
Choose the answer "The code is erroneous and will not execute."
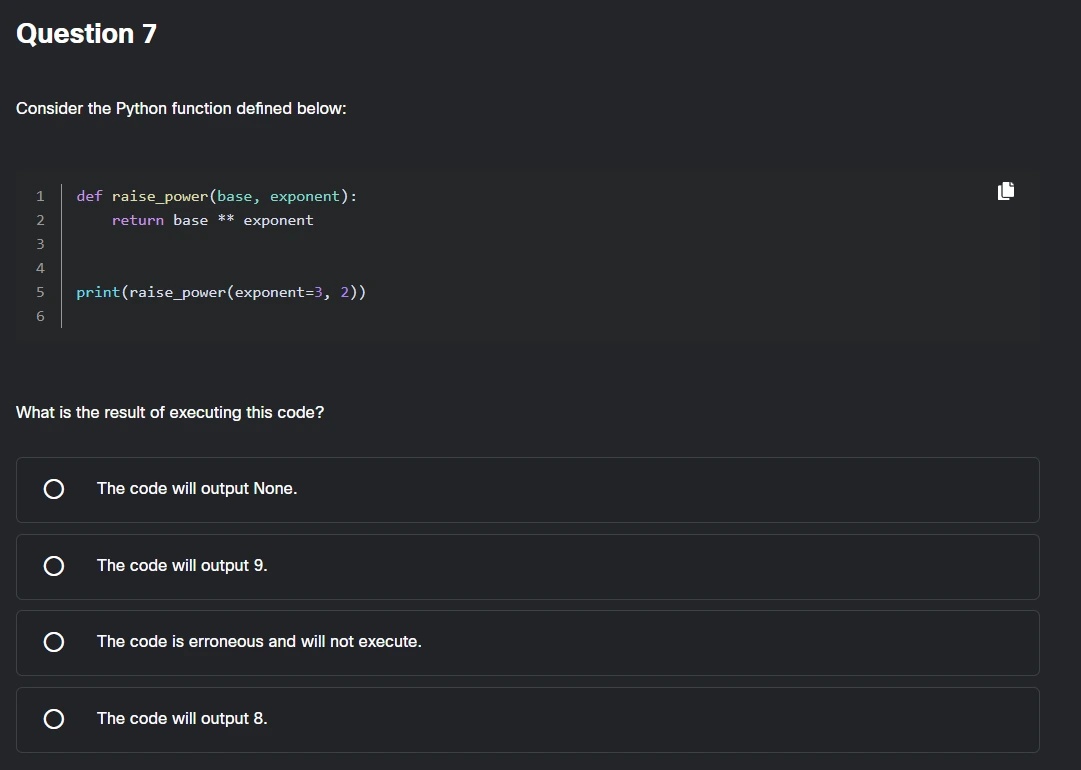(x=258, y=642)
